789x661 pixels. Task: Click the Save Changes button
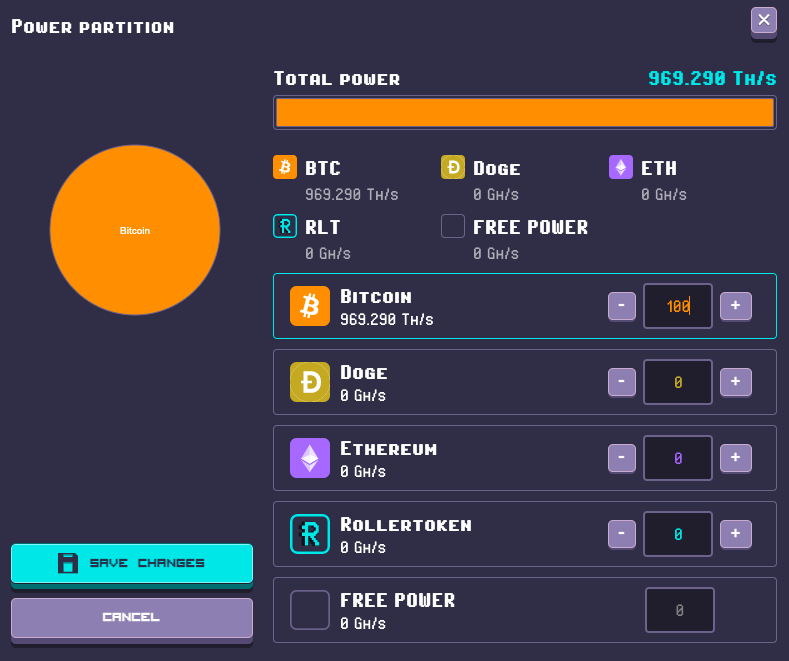click(132, 563)
